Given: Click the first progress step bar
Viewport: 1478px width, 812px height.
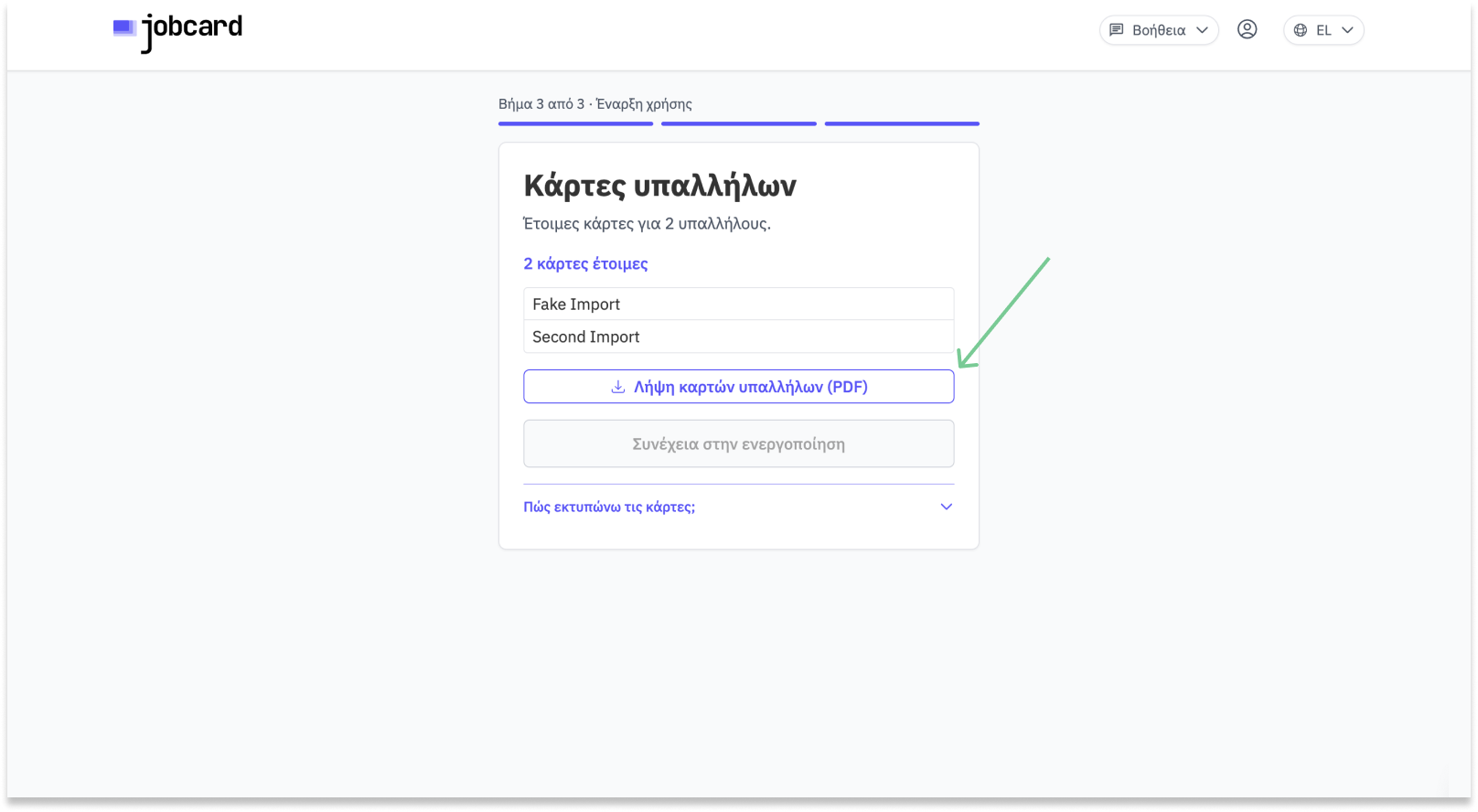Looking at the screenshot, I should 575,123.
